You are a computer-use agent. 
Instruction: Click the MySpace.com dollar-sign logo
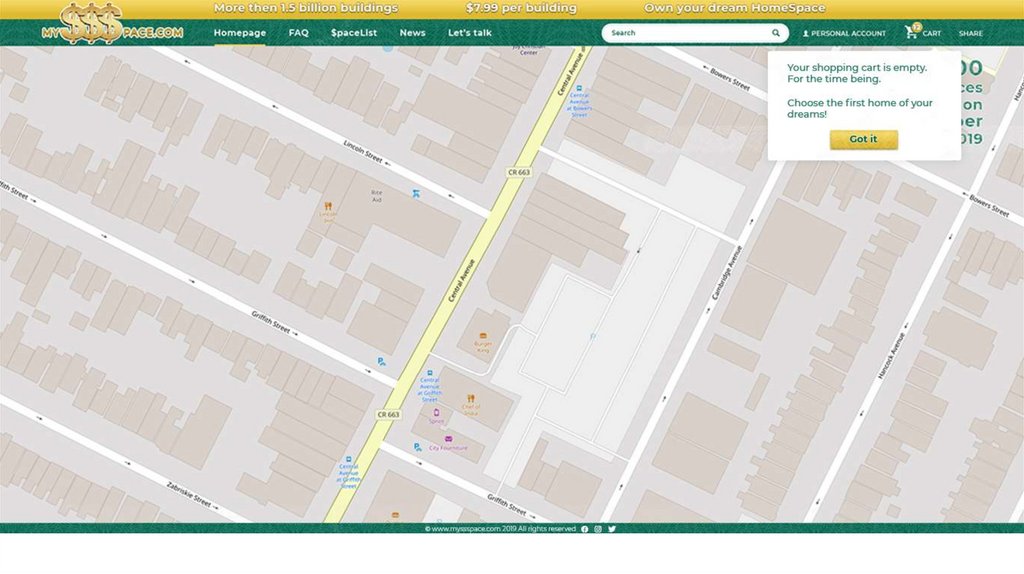[x=112, y=24]
